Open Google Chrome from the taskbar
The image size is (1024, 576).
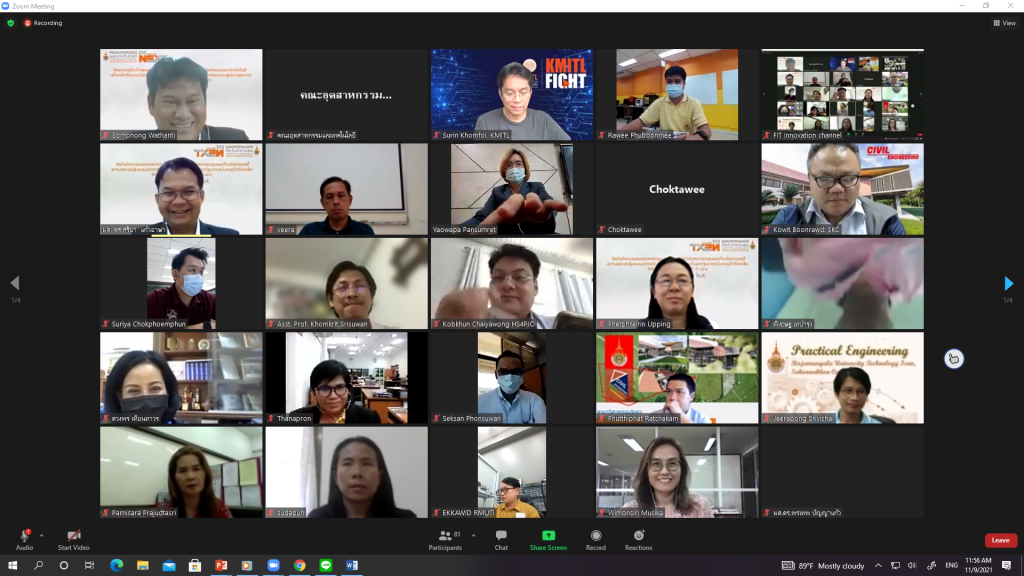(299, 566)
